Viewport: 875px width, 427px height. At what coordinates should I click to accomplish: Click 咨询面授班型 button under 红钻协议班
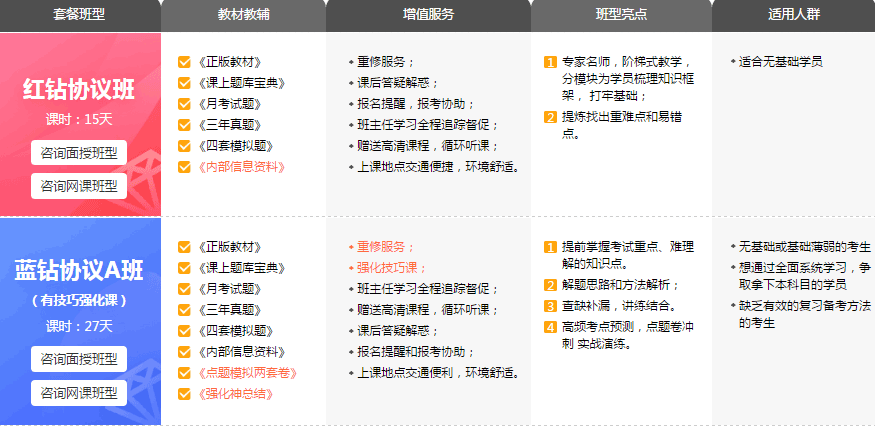(x=79, y=153)
